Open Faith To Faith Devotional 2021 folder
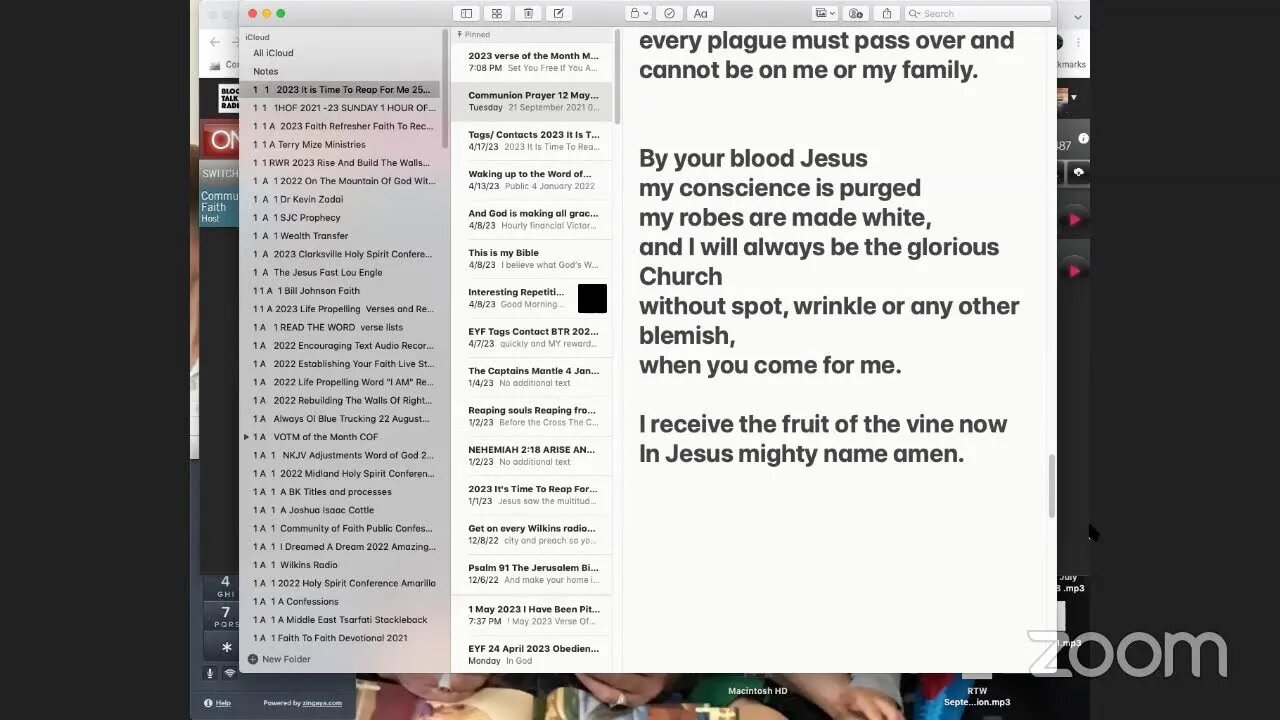1280x720 pixels. point(341,638)
